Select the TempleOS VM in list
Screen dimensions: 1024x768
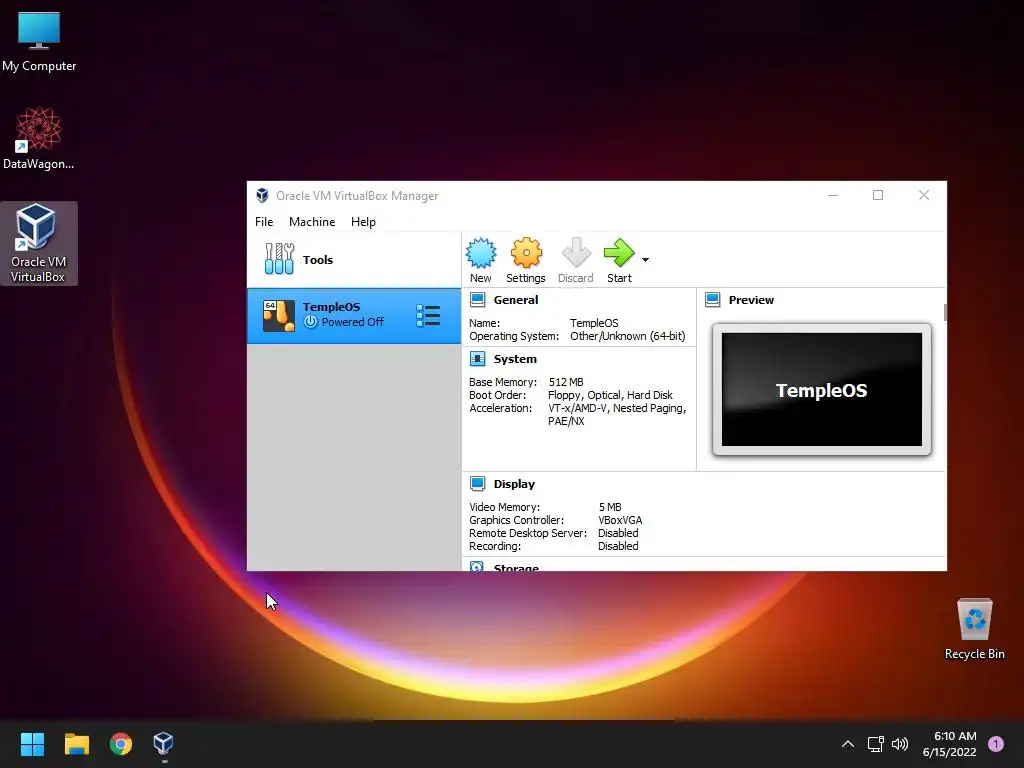click(x=353, y=315)
